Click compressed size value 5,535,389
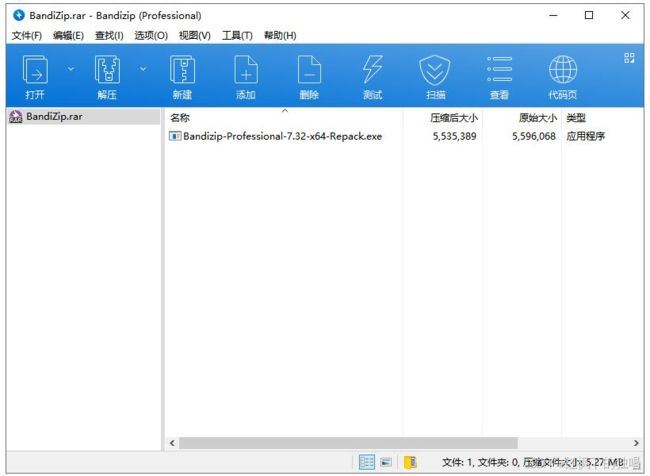 coord(454,136)
